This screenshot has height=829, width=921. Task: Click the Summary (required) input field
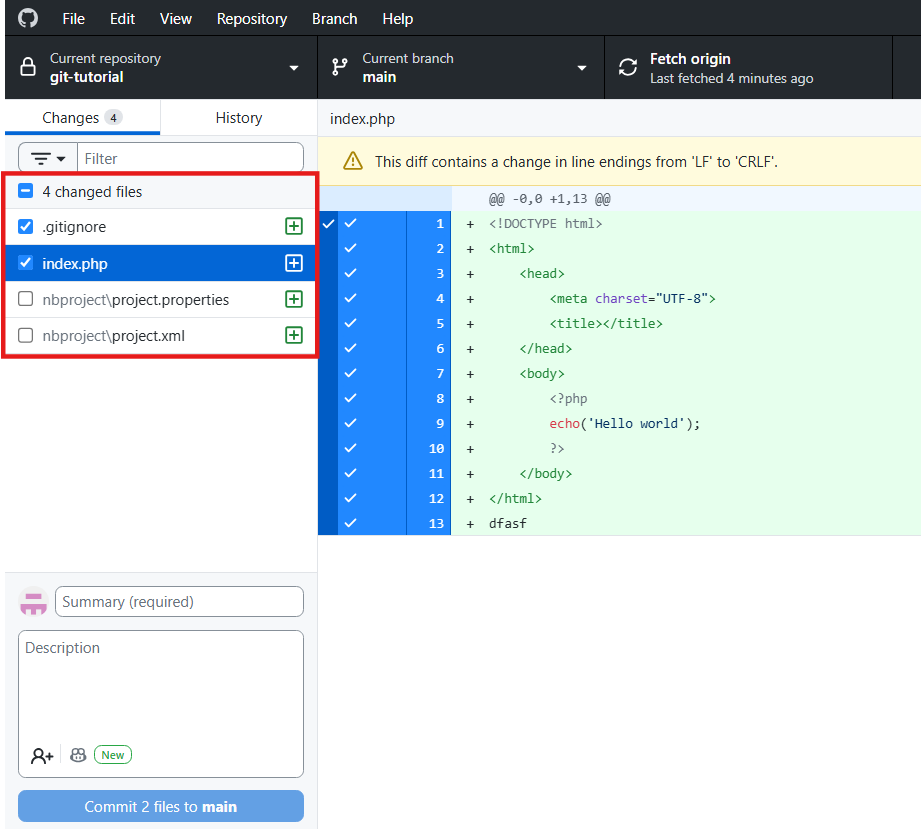pyautogui.click(x=180, y=602)
